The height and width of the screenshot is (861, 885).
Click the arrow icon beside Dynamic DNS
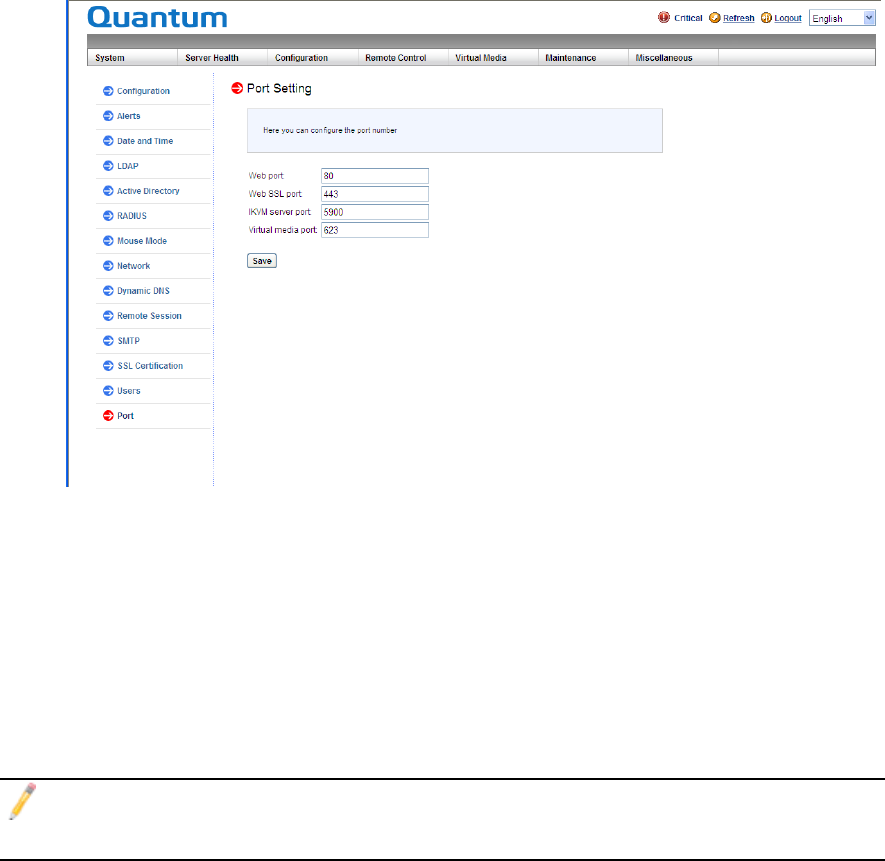click(108, 291)
